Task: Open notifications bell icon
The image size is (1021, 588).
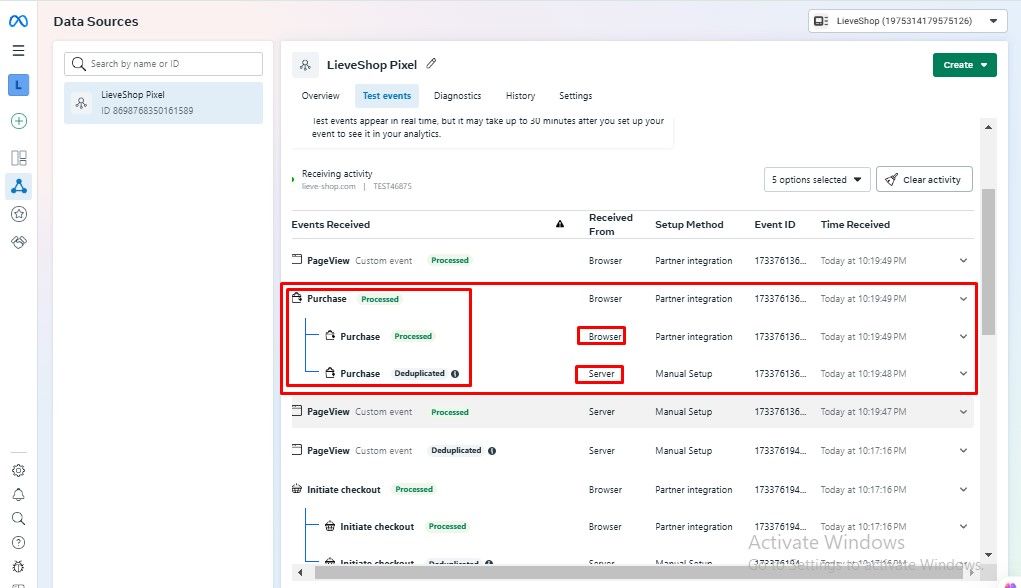Action: click(x=18, y=495)
